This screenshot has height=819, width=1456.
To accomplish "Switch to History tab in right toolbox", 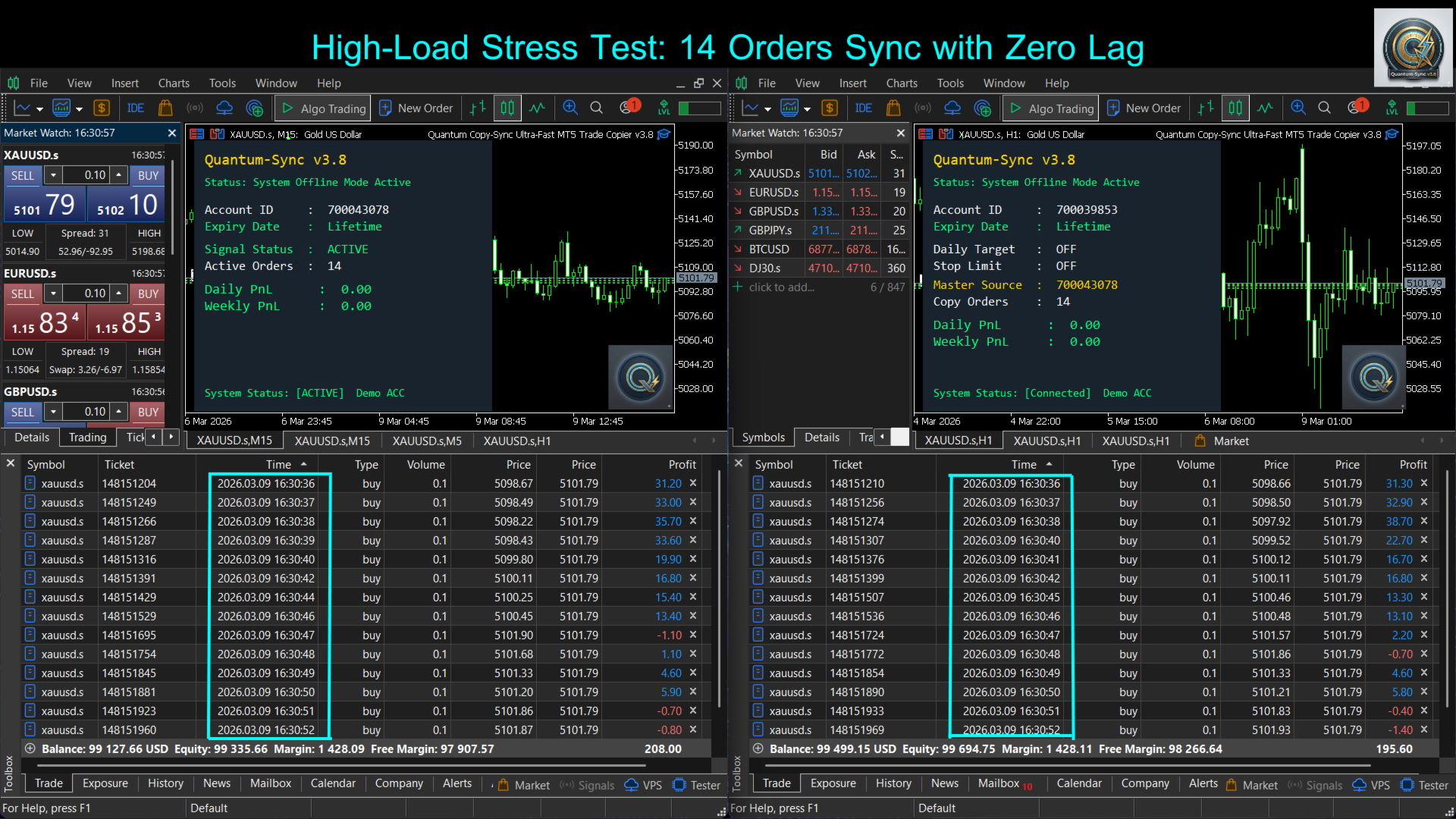I will (893, 783).
